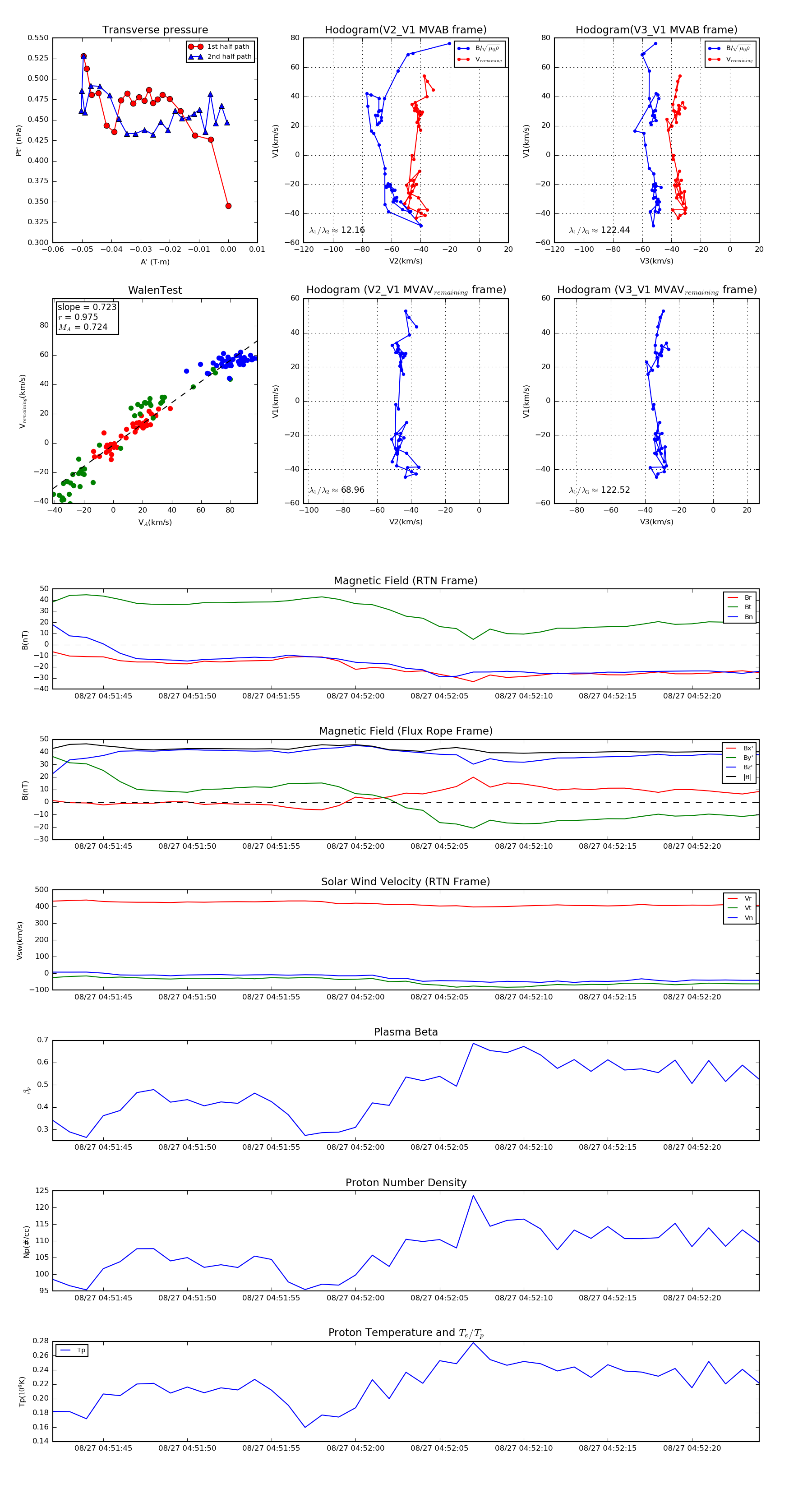Click the 'Hodogram(V2_V1 MVAB frame)' title
Image resolution: width=812 pixels, height=1489 pixels.
click(406, 30)
